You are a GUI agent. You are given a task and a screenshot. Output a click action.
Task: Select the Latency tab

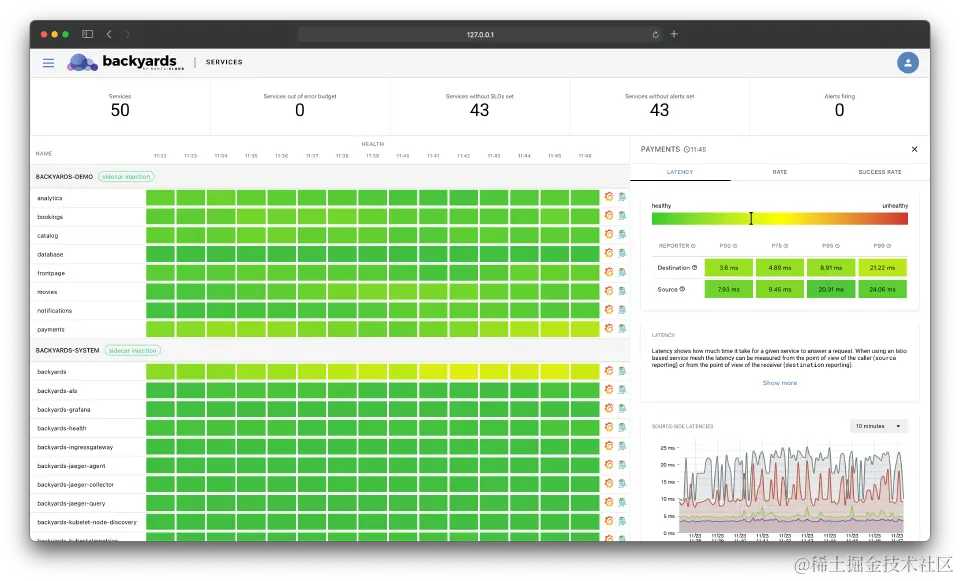click(680, 172)
